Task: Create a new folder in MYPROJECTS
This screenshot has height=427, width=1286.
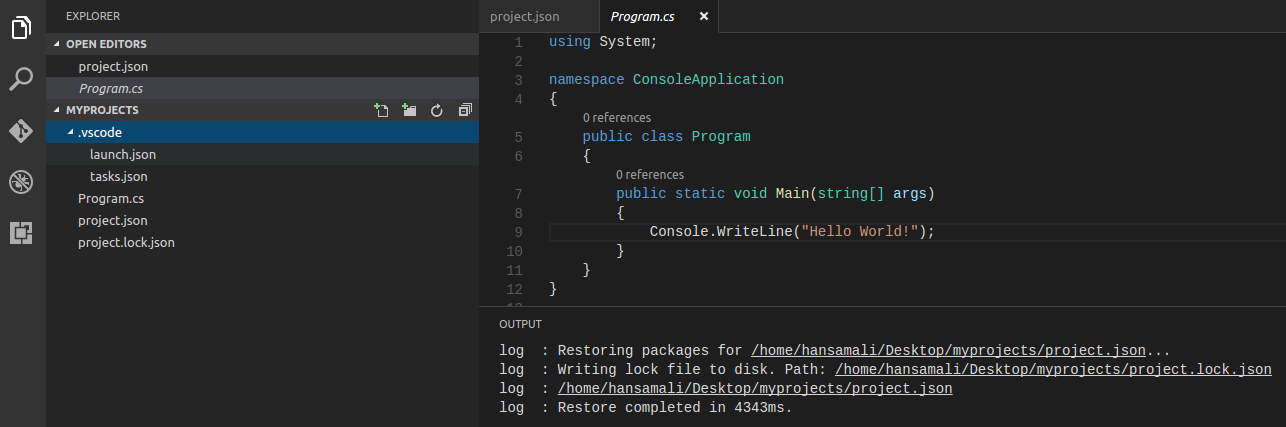Action: 408,110
